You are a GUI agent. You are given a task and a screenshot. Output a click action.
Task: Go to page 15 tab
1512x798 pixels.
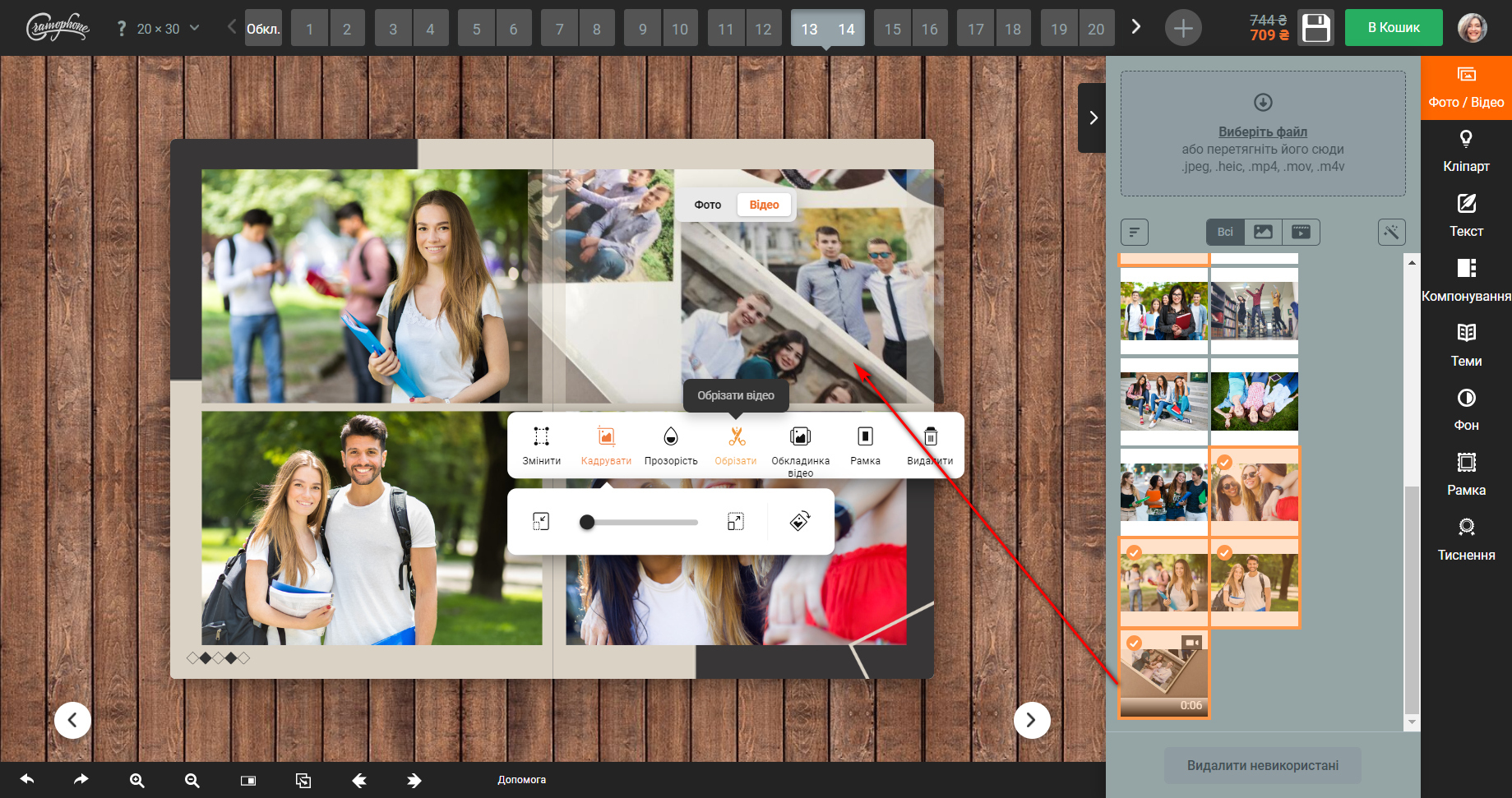pos(892,29)
